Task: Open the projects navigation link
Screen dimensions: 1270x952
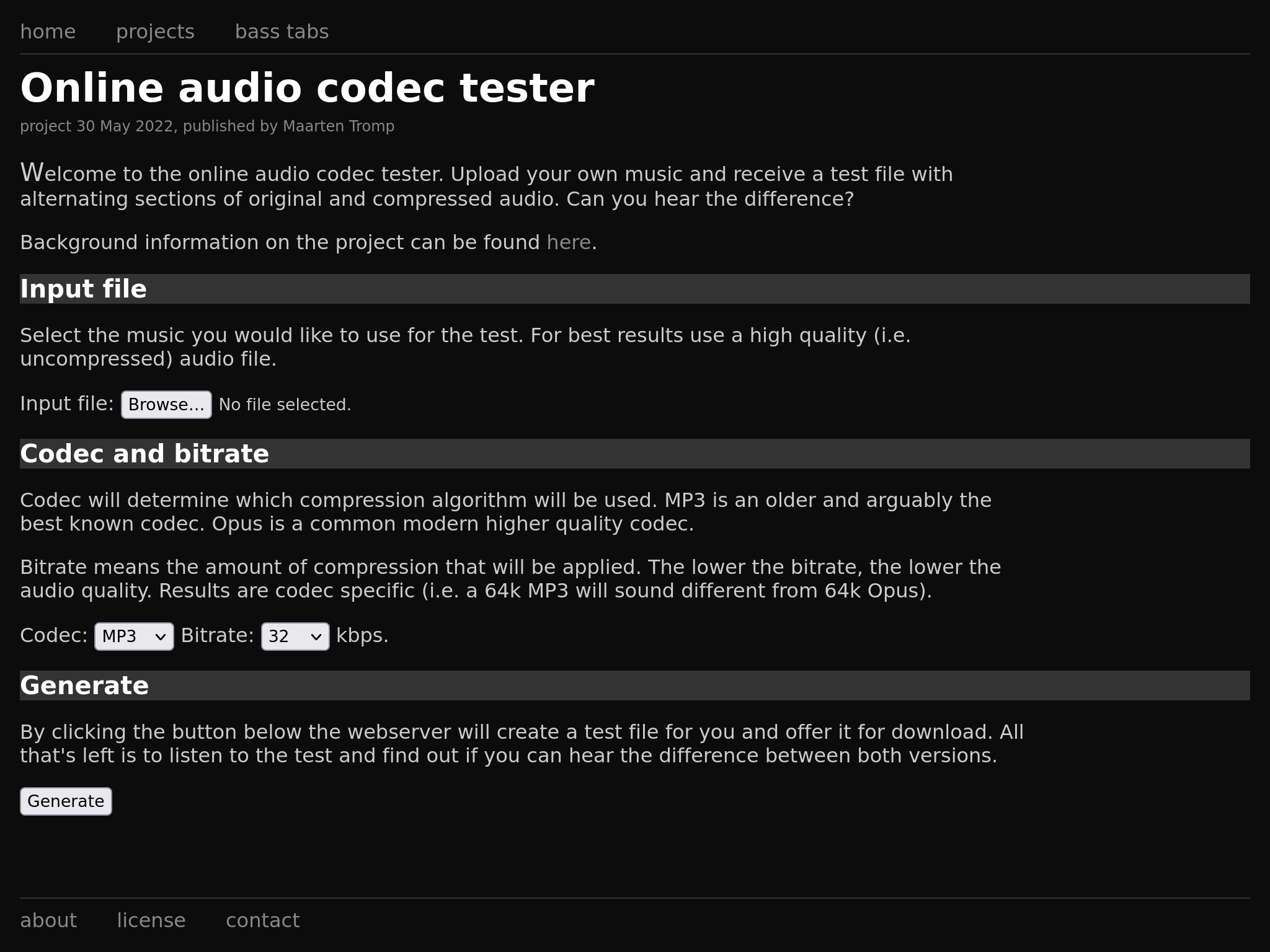Action: [155, 32]
